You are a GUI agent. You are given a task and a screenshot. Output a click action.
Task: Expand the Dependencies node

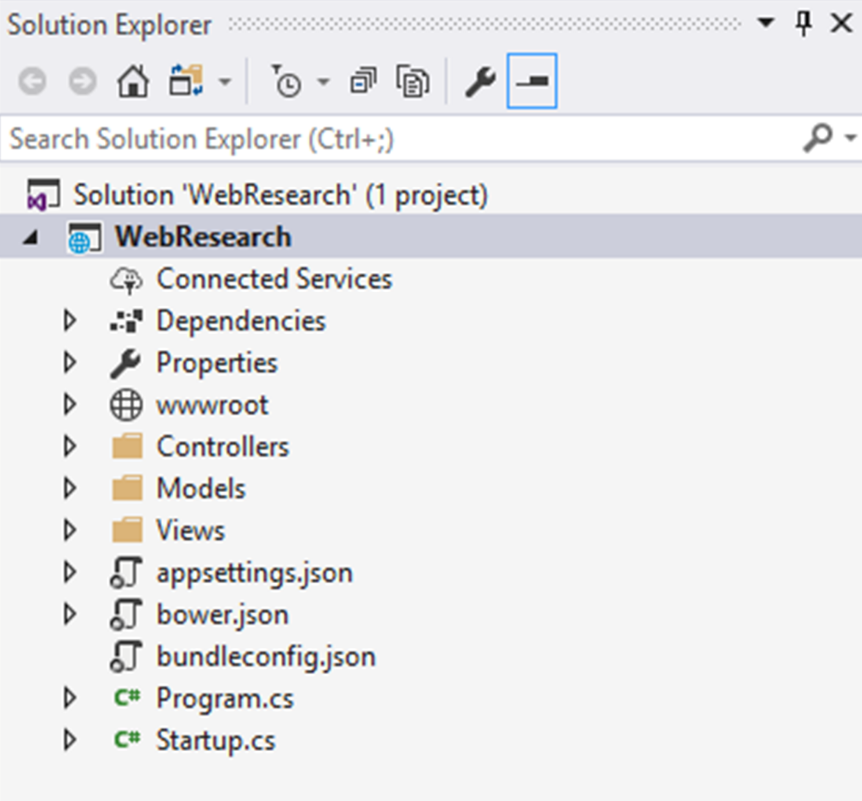pos(70,321)
